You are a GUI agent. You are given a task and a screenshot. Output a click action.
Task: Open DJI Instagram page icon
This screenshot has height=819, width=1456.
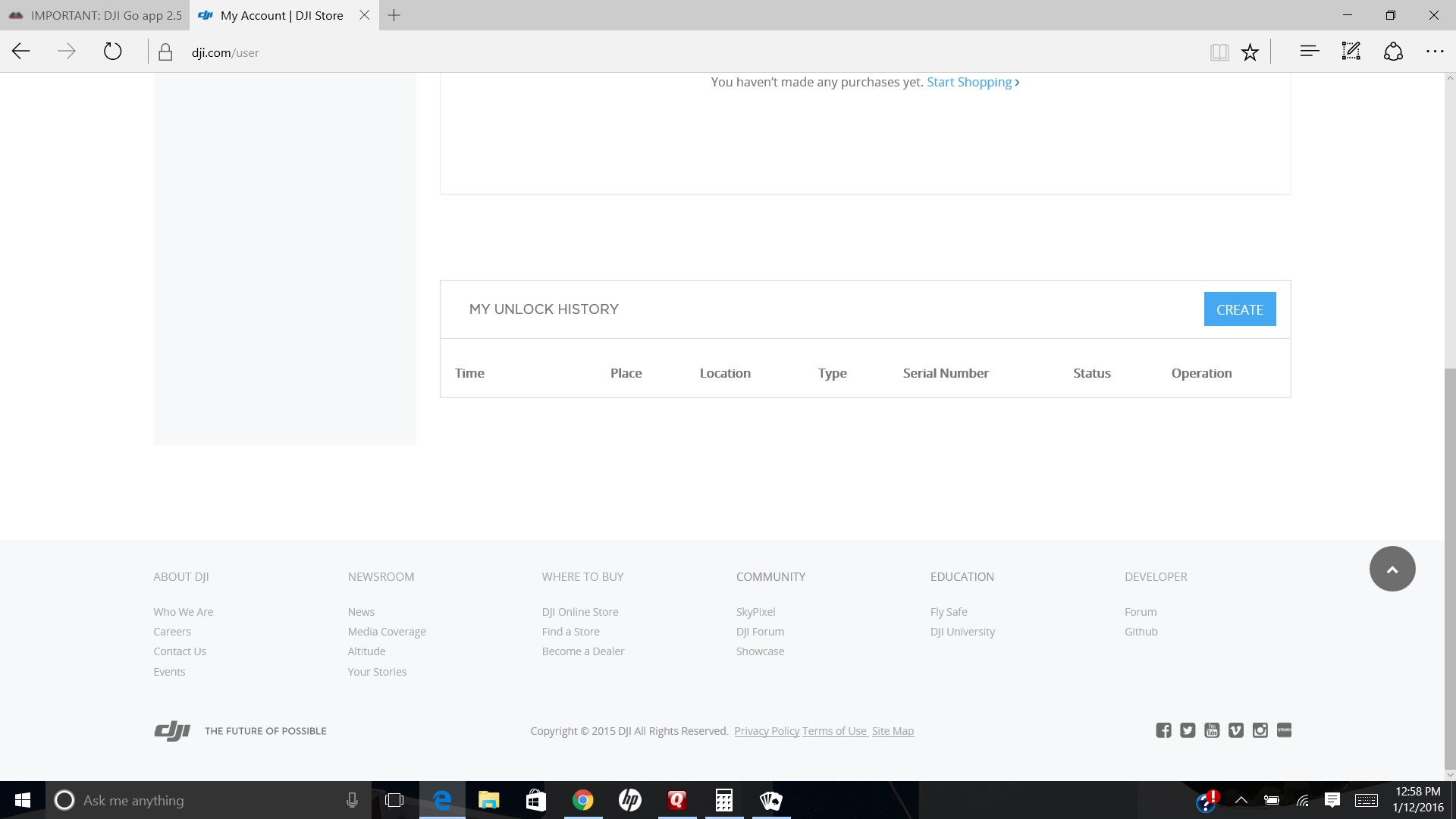click(1260, 730)
